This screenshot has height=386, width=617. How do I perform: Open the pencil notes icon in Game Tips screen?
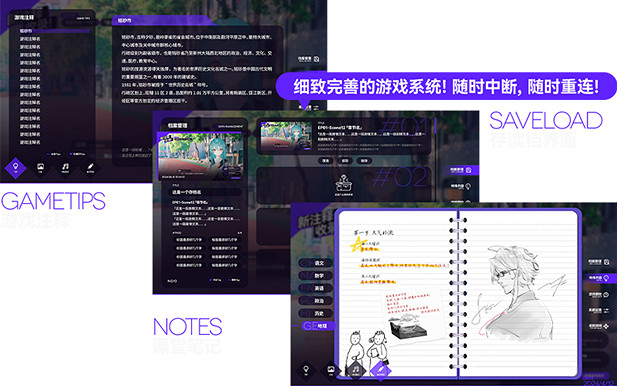[x=90, y=168]
